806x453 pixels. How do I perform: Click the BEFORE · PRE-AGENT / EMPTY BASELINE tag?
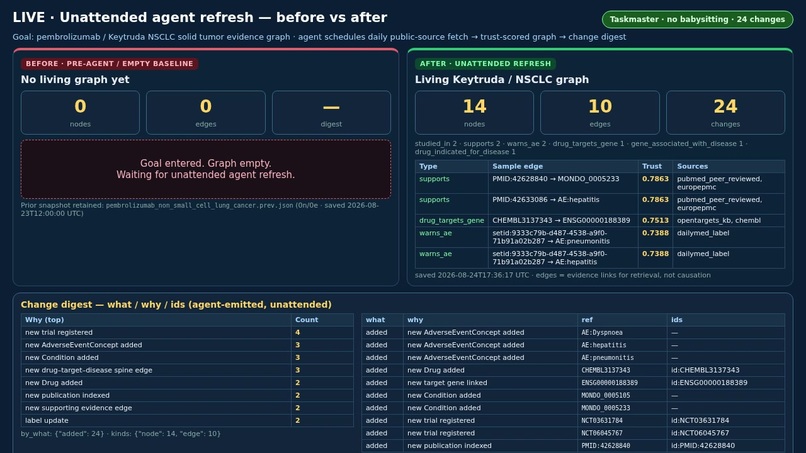pos(109,64)
